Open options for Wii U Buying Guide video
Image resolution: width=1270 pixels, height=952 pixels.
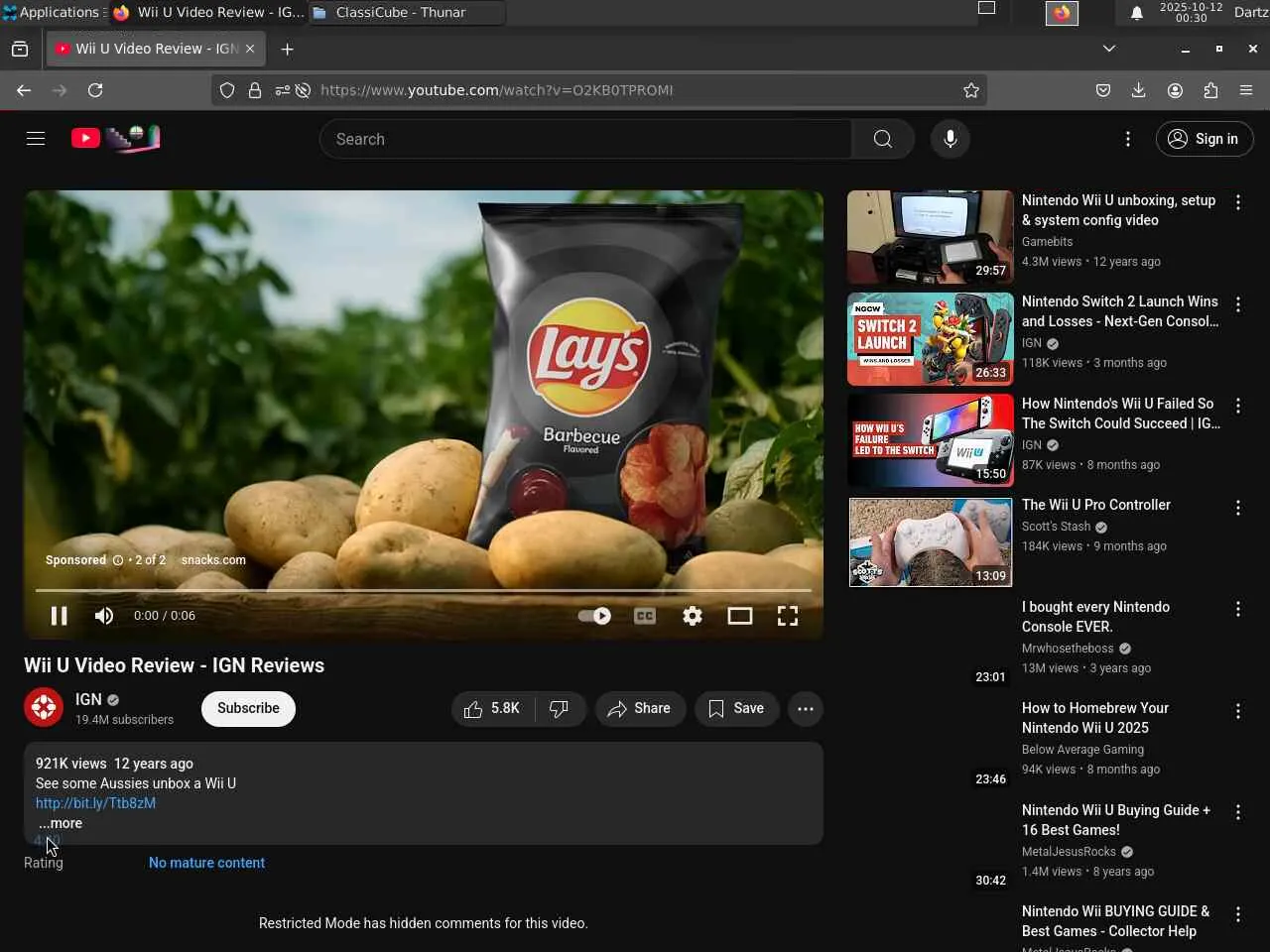point(1237,812)
